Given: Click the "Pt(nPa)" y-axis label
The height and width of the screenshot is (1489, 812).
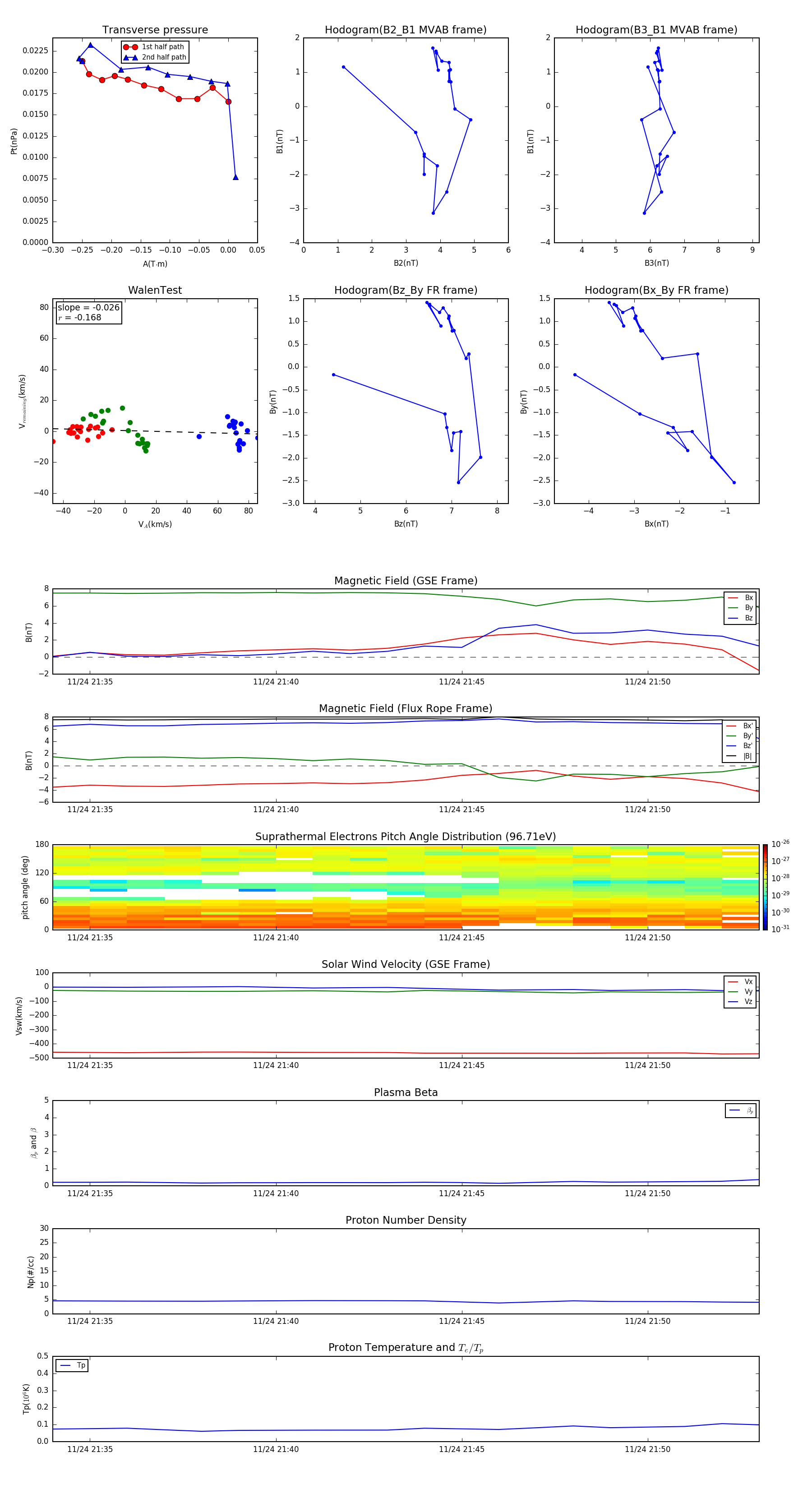Looking at the screenshot, I should [x=14, y=141].
